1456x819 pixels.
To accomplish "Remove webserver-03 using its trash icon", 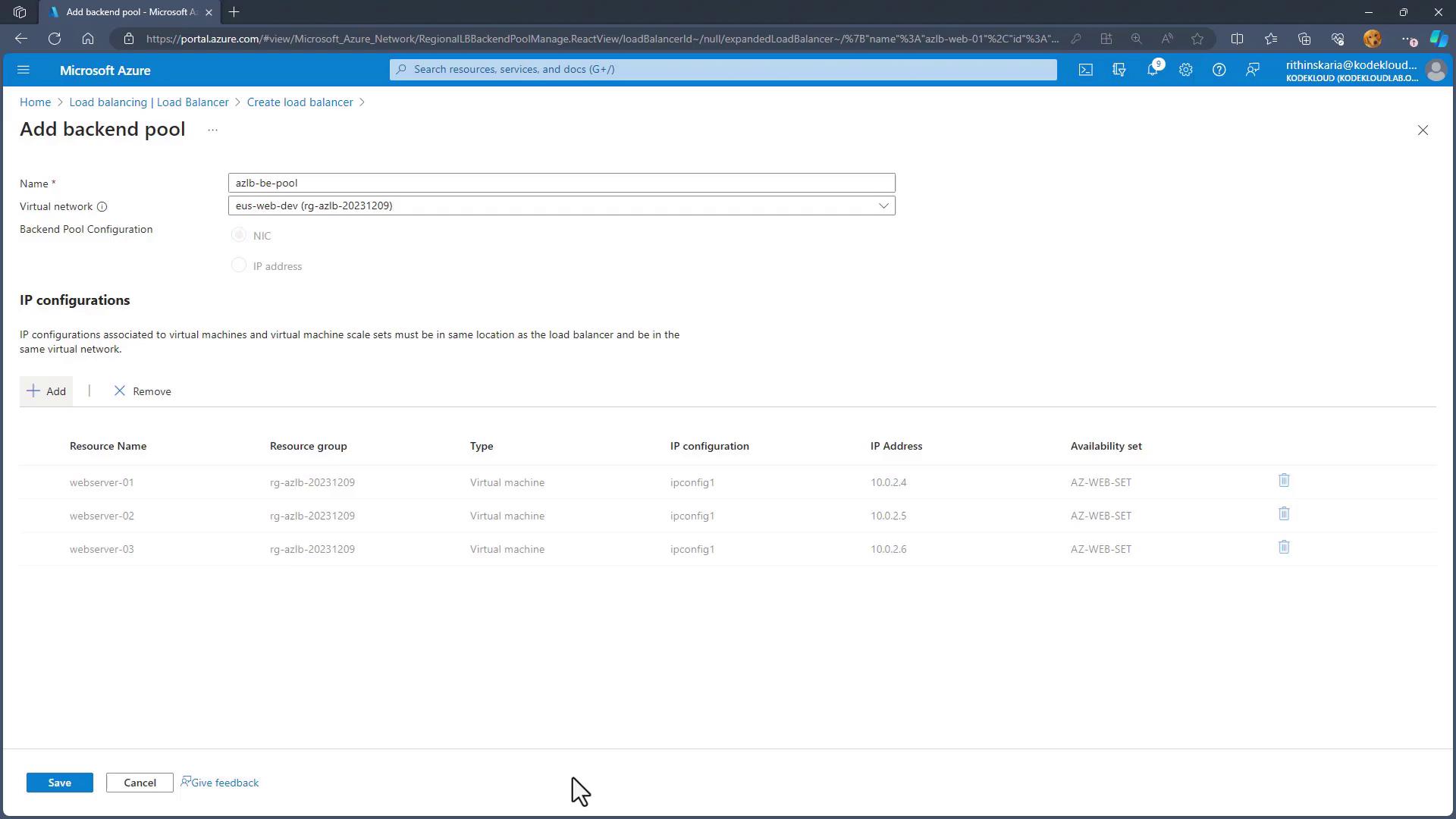I will pyautogui.click(x=1284, y=548).
